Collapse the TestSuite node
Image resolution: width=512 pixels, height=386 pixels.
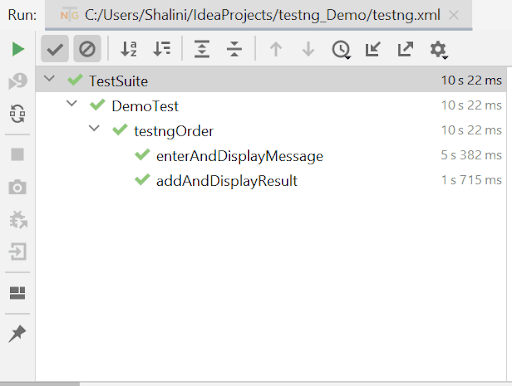(x=49, y=79)
